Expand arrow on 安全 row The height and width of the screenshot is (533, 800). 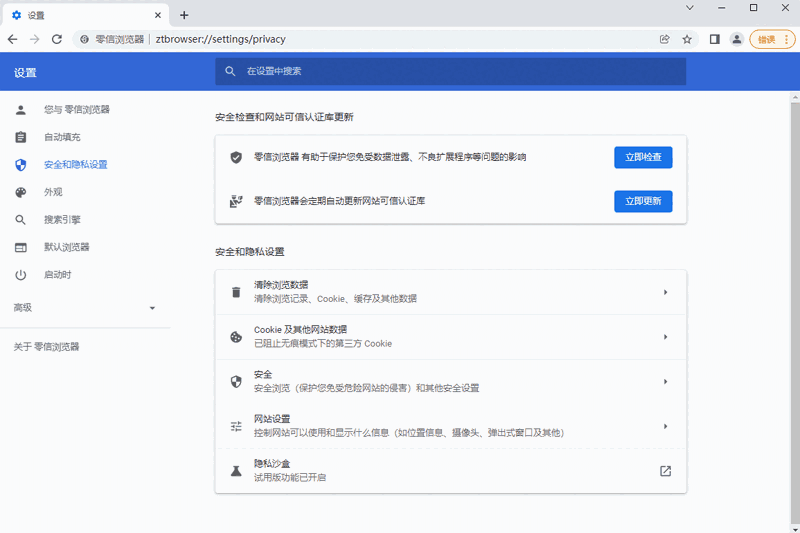pyautogui.click(x=665, y=382)
